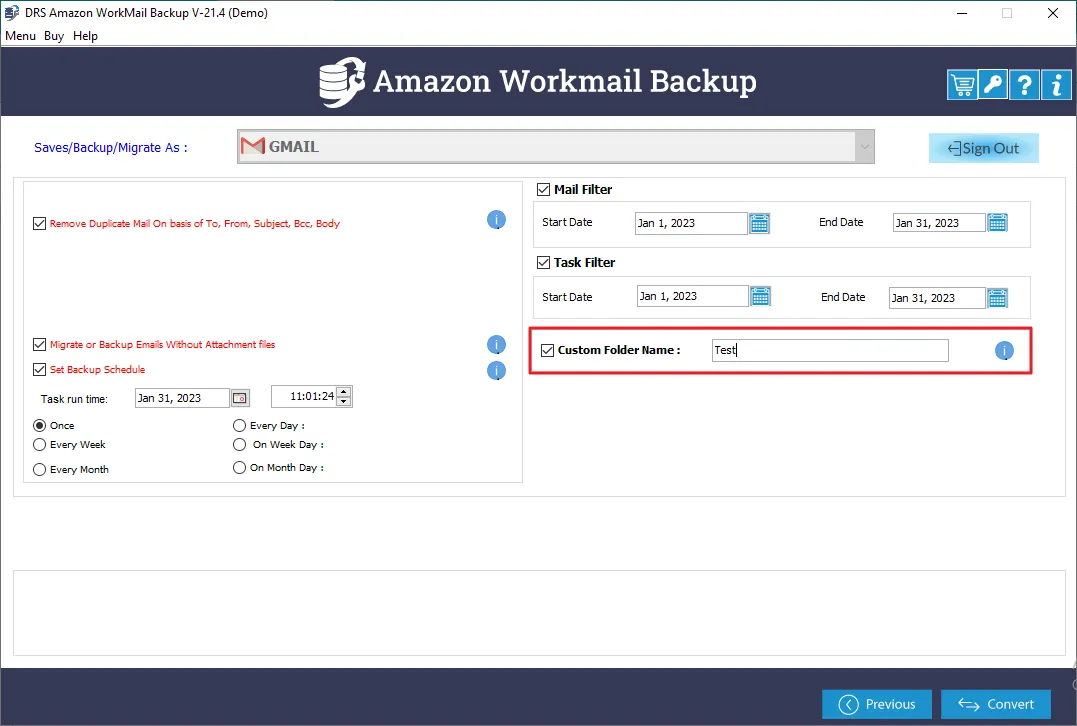Click the key activation icon

[993, 85]
